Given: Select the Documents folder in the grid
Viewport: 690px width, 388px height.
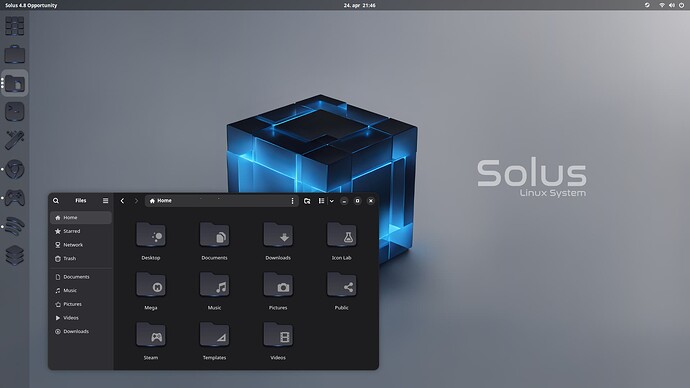Looking at the screenshot, I should point(214,235).
